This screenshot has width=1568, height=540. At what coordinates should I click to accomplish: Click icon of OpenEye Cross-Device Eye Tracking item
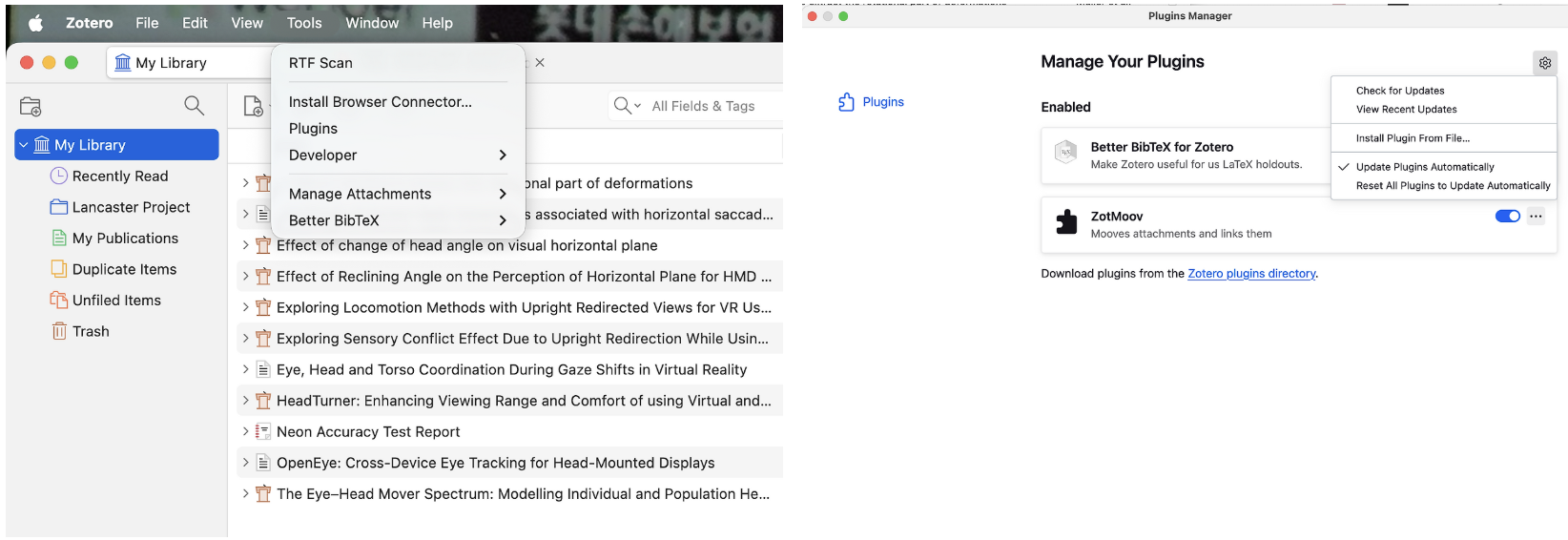[x=263, y=463]
